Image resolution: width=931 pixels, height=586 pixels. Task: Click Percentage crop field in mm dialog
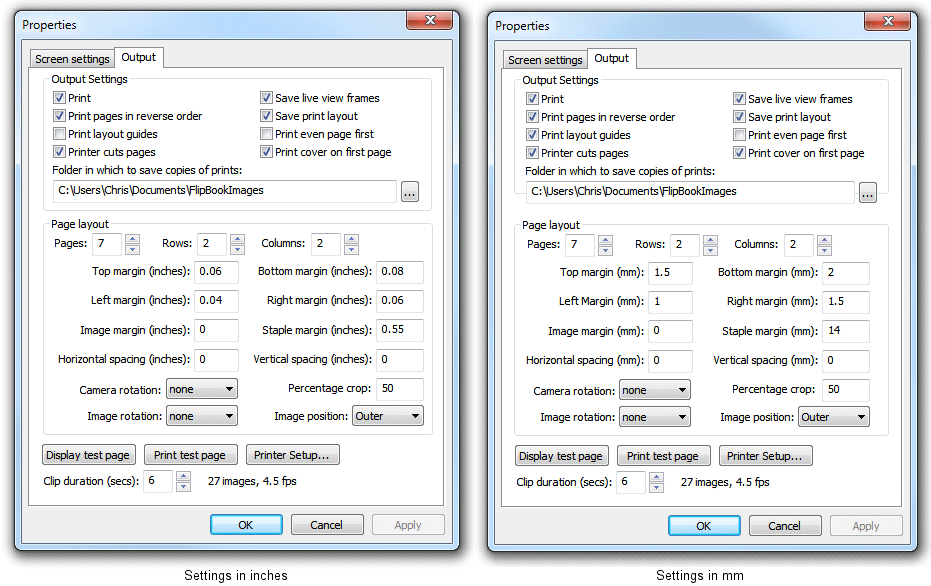tap(846, 390)
